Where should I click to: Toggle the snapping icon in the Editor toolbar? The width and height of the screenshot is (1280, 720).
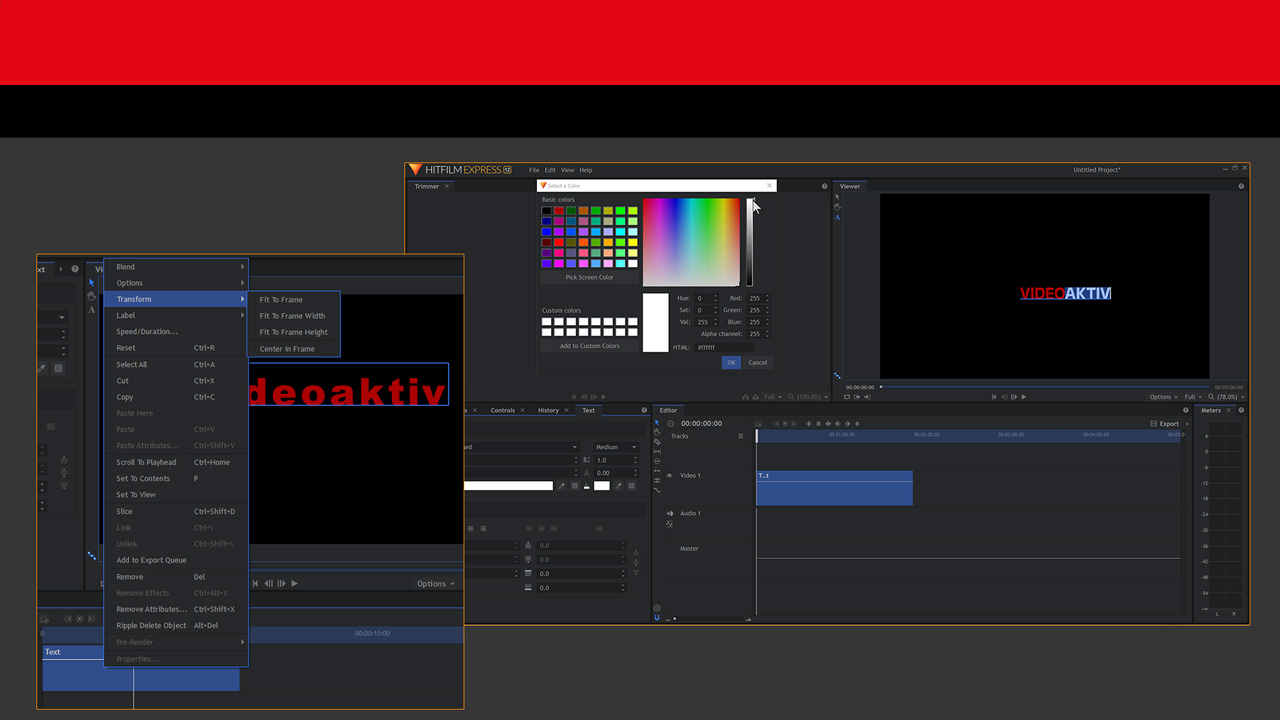pyautogui.click(x=758, y=424)
